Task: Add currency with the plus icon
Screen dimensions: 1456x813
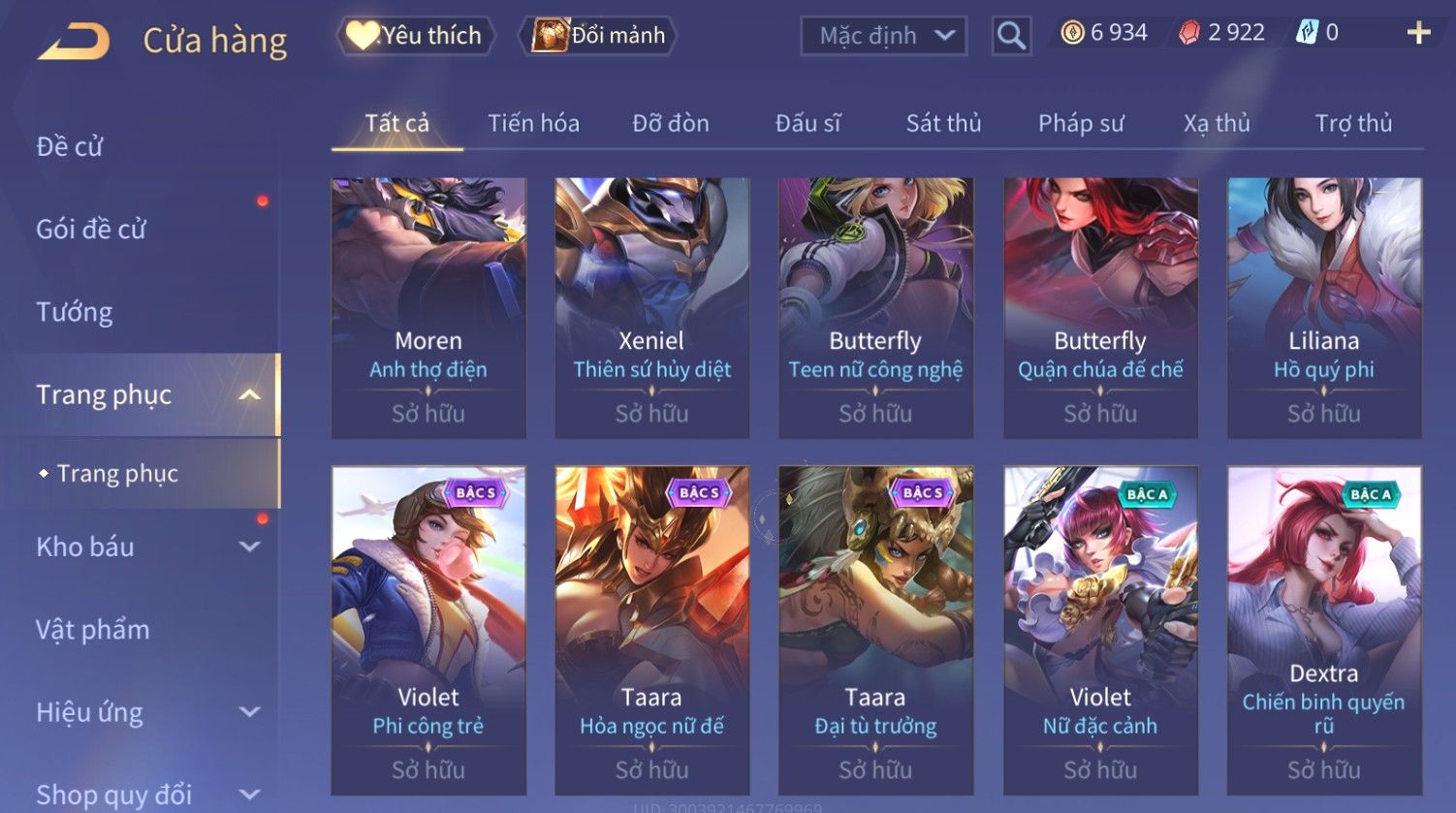Action: [x=1418, y=33]
